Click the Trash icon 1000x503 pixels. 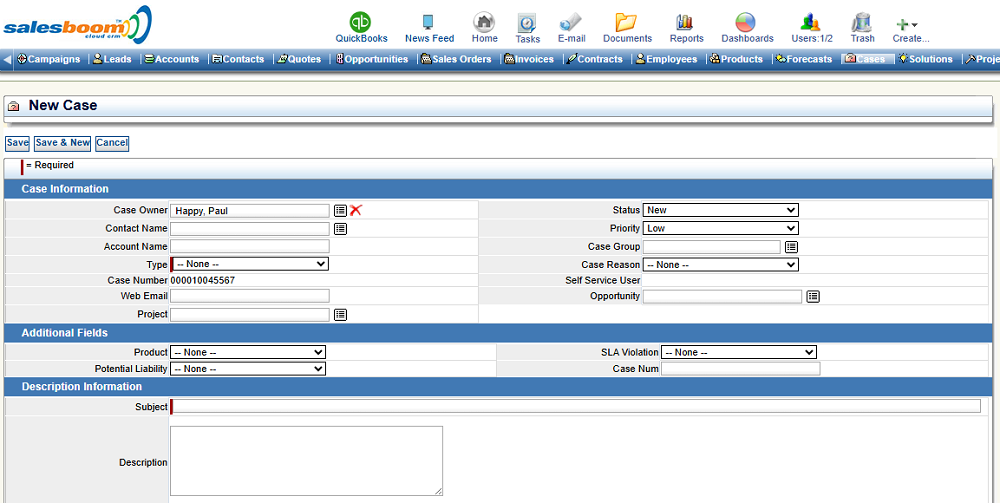(862, 22)
